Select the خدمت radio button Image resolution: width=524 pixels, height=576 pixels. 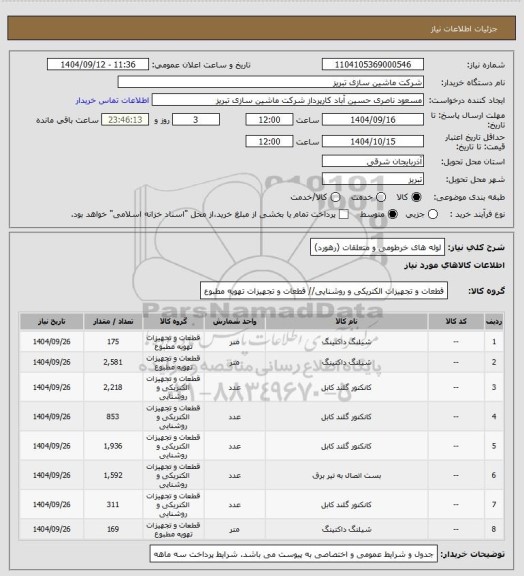pos(381,197)
